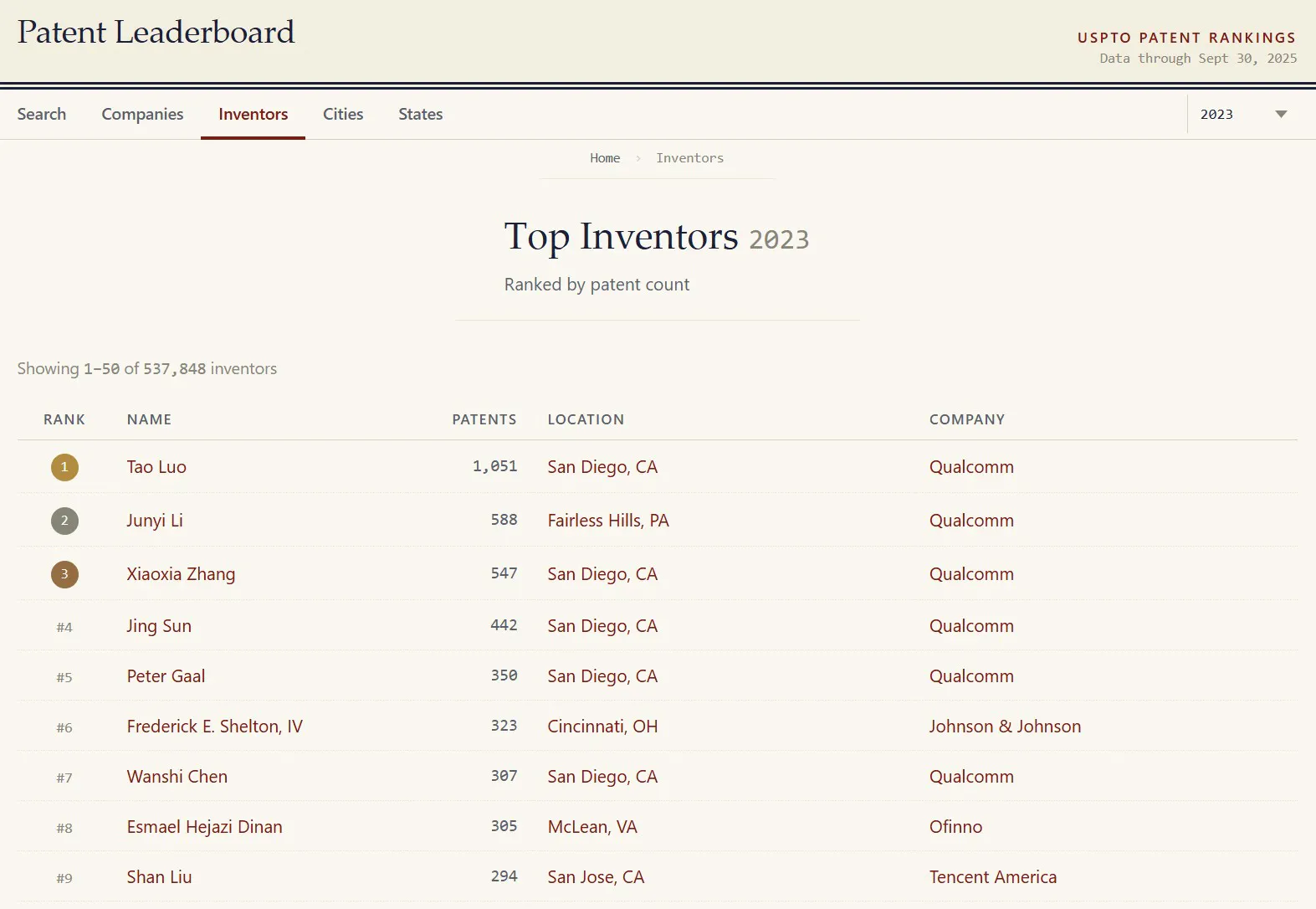This screenshot has width=1316, height=909.
Task: Click the Showing 1–50 of 537,848 inventors text
Action: click(147, 369)
